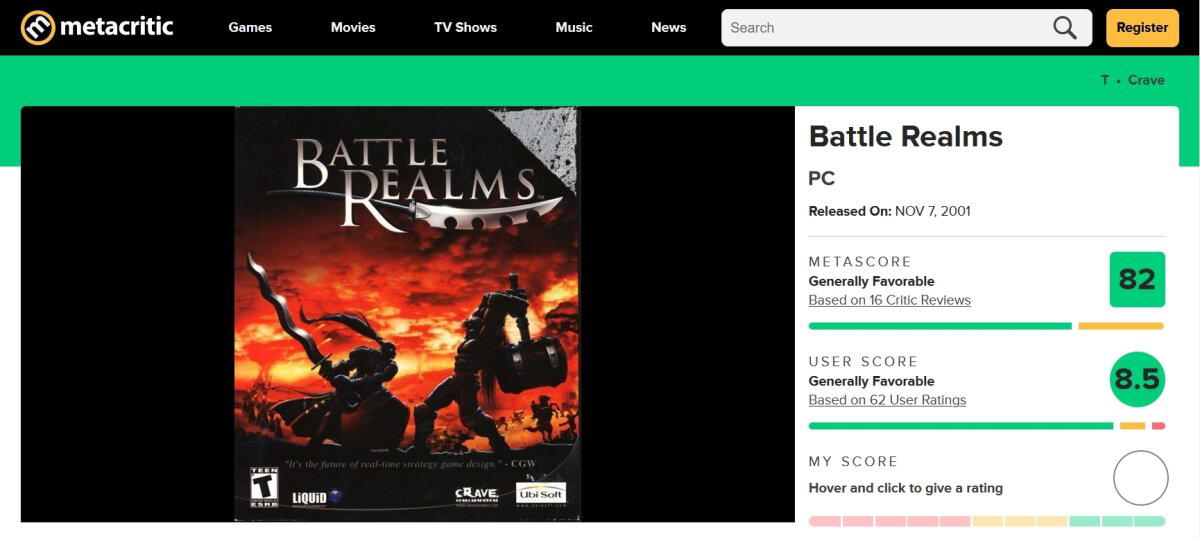Open Based on 16 Critic Reviews link
Image resolution: width=1200 pixels, height=539 pixels.
pyautogui.click(x=889, y=300)
